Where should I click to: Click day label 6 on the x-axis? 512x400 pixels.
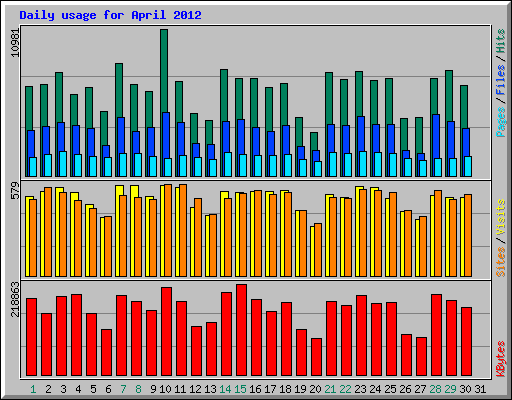108,389
